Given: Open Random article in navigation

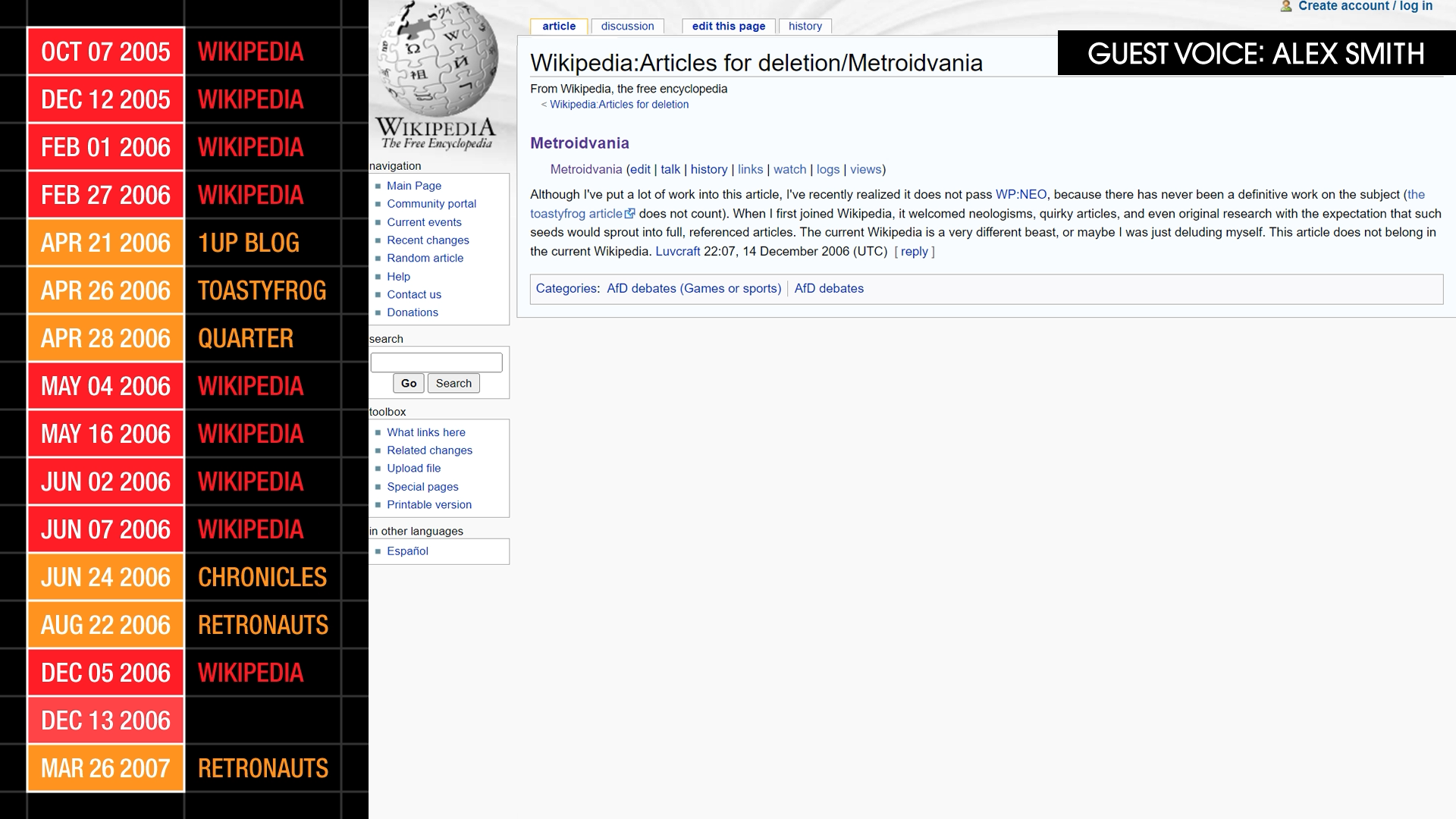Looking at the screenshot, I should 425,258.
